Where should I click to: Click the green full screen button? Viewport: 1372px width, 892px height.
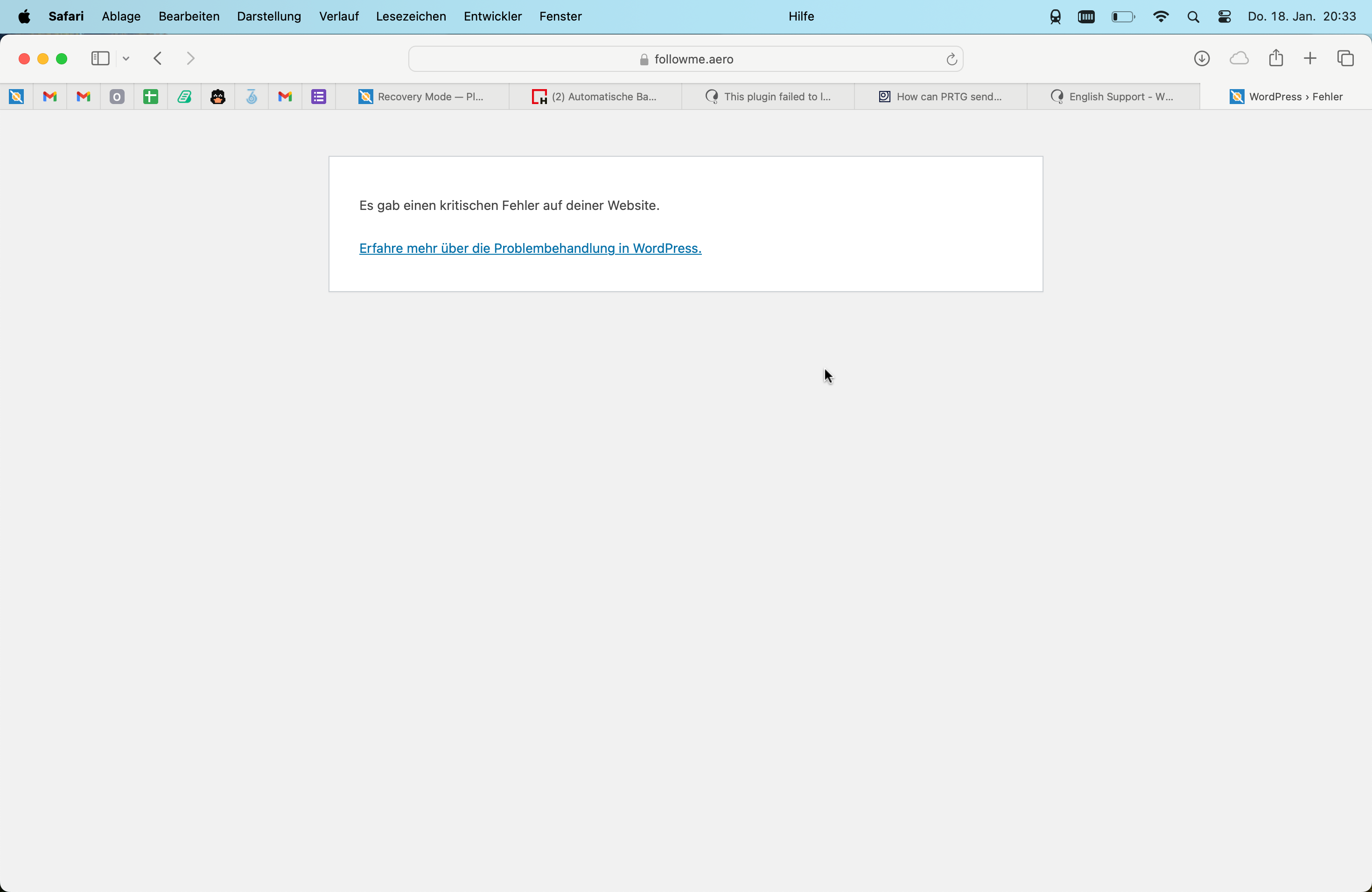click(x=62, y=59)
